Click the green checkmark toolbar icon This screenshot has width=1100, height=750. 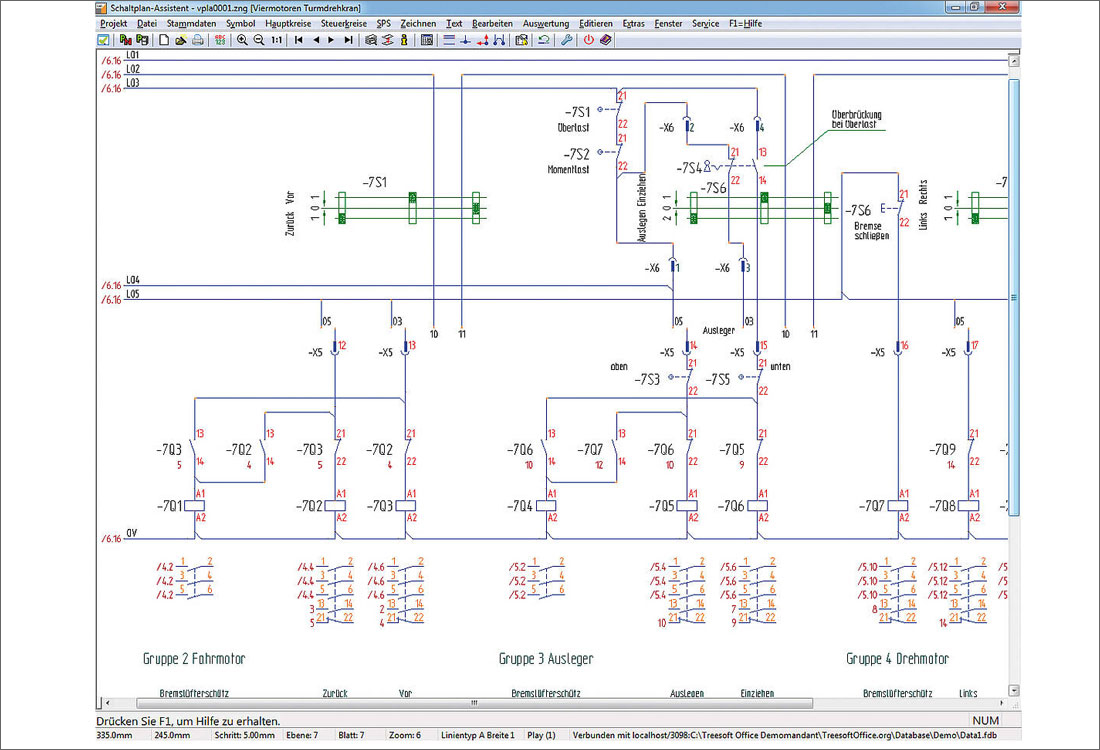[103, 41]
